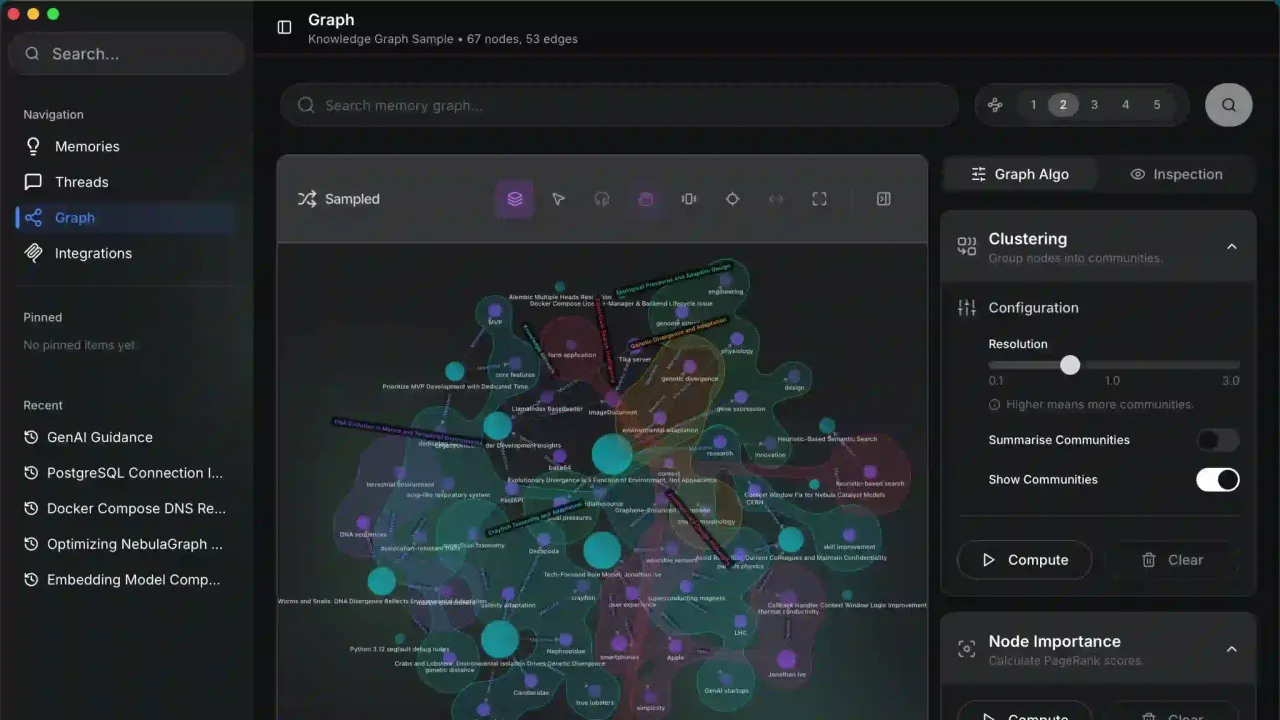Select the pointer cursor tool

(x=559, y=199)
